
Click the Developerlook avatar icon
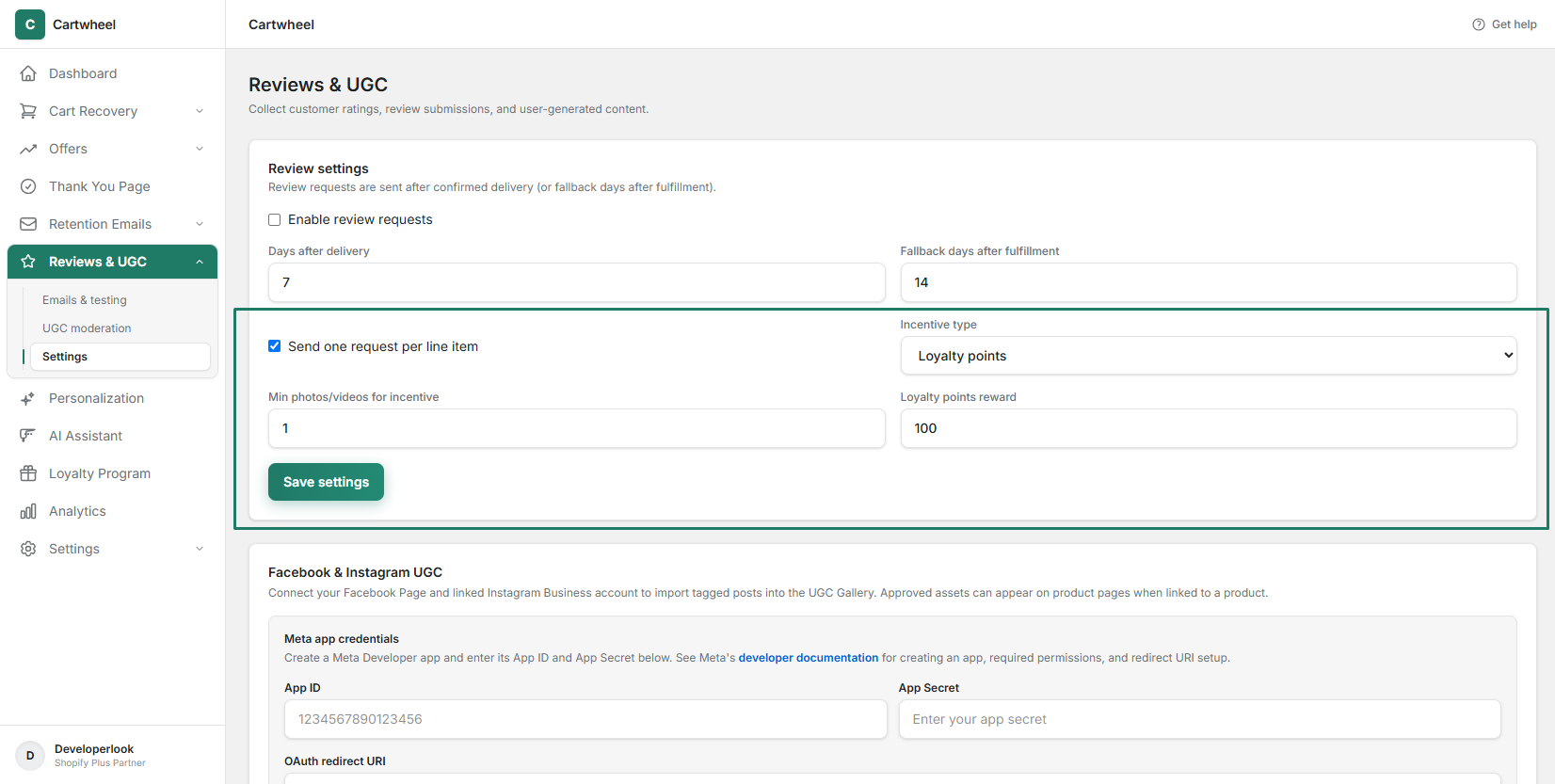[x=30, y=755]
